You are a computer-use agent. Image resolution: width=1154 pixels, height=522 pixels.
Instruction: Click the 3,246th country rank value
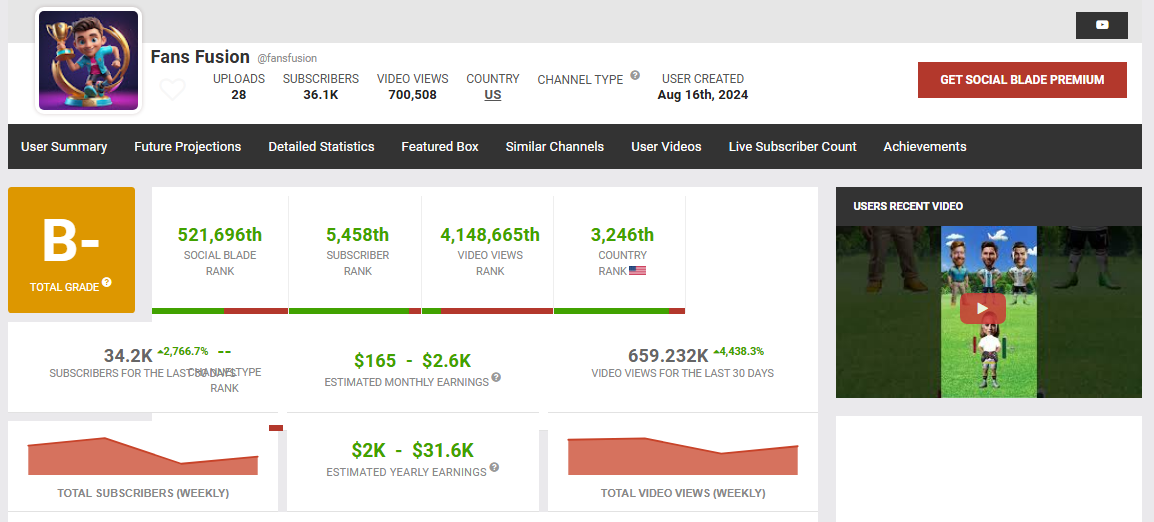tap(623, 235)
